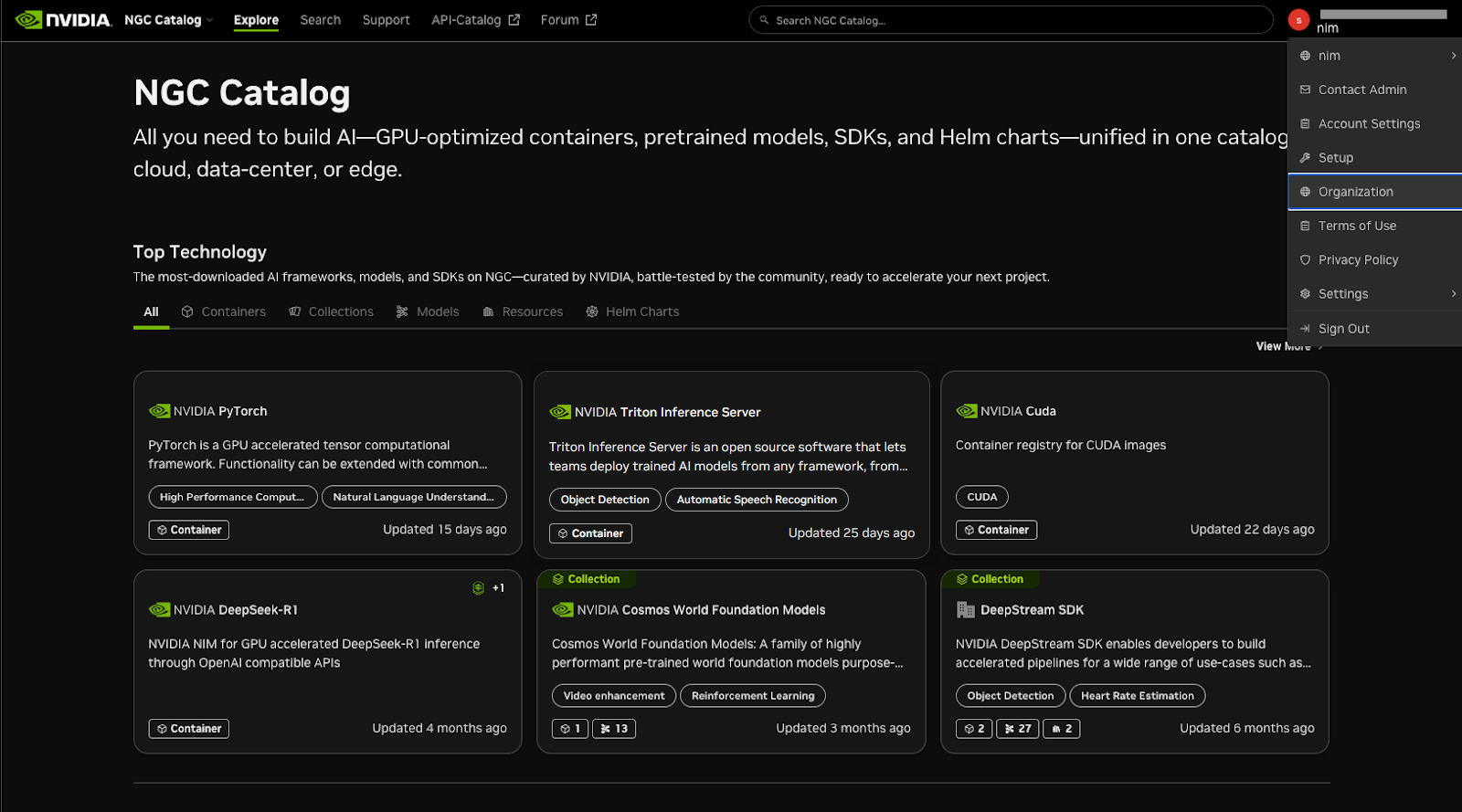1462x812 pixels.
Task: Open the Search menu item
Action: 320,20
